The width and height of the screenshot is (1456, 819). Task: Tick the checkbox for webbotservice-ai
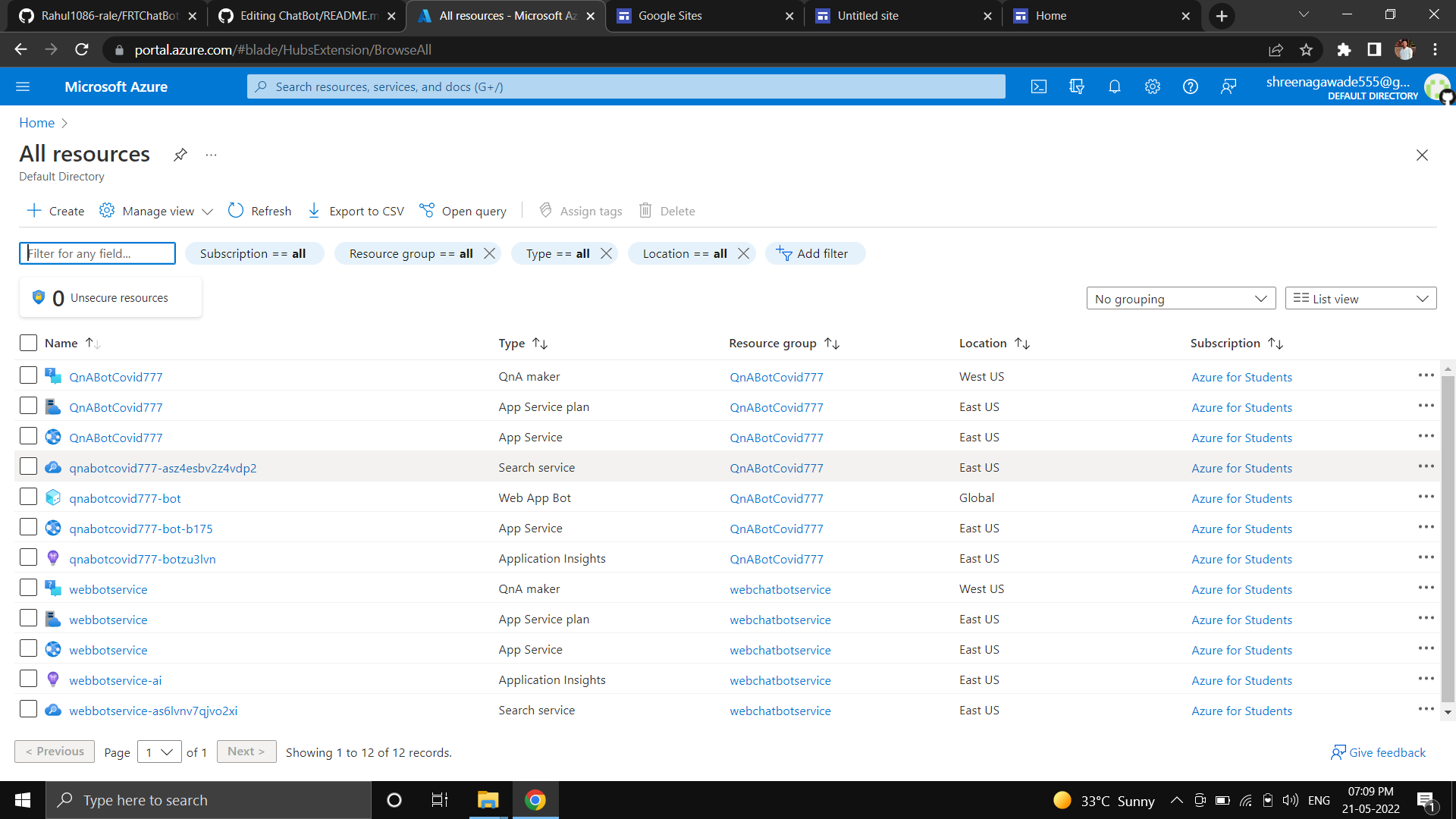tap(28, 679)
